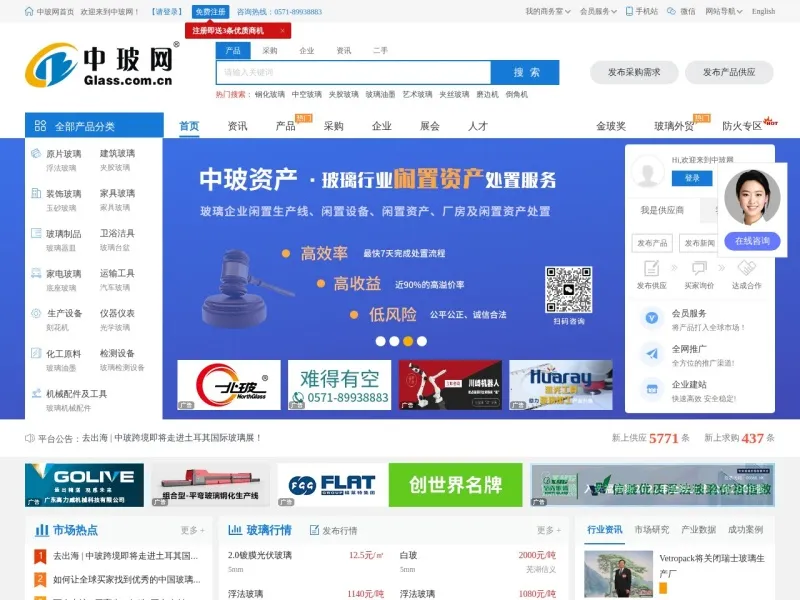Click the blue 登录 button
The height and width of the screenshot is (600, 800).
692,178
